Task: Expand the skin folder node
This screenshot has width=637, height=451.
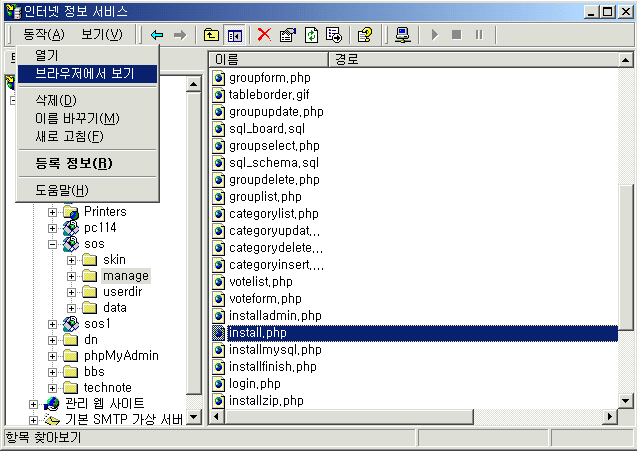Action: (x=72, y=260)
